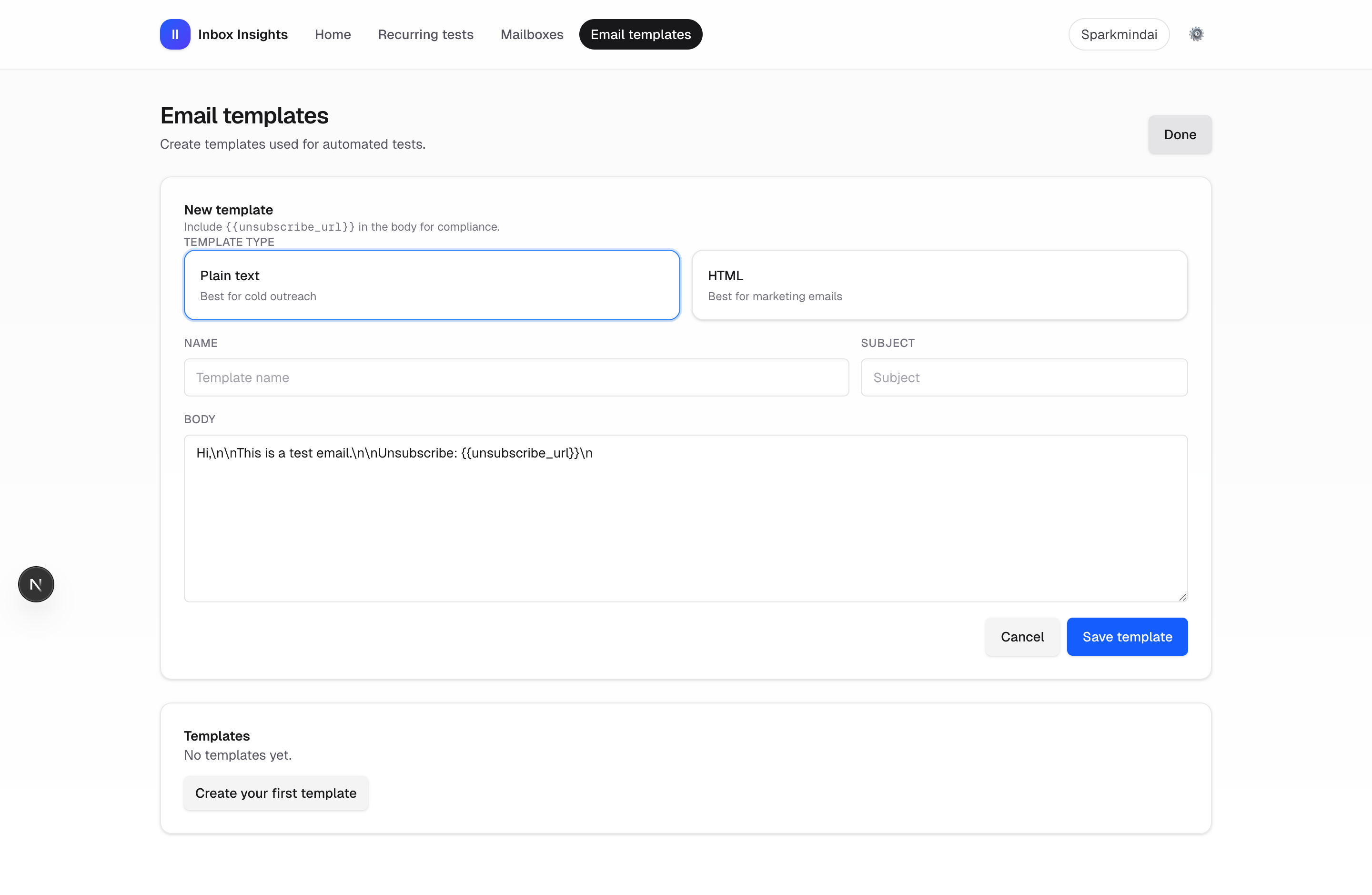Image resolution: width=1372 pixels, height=895 pixels.
Task: Focus the Template name field
Action: pyautogui.click(x=516, y=378)
